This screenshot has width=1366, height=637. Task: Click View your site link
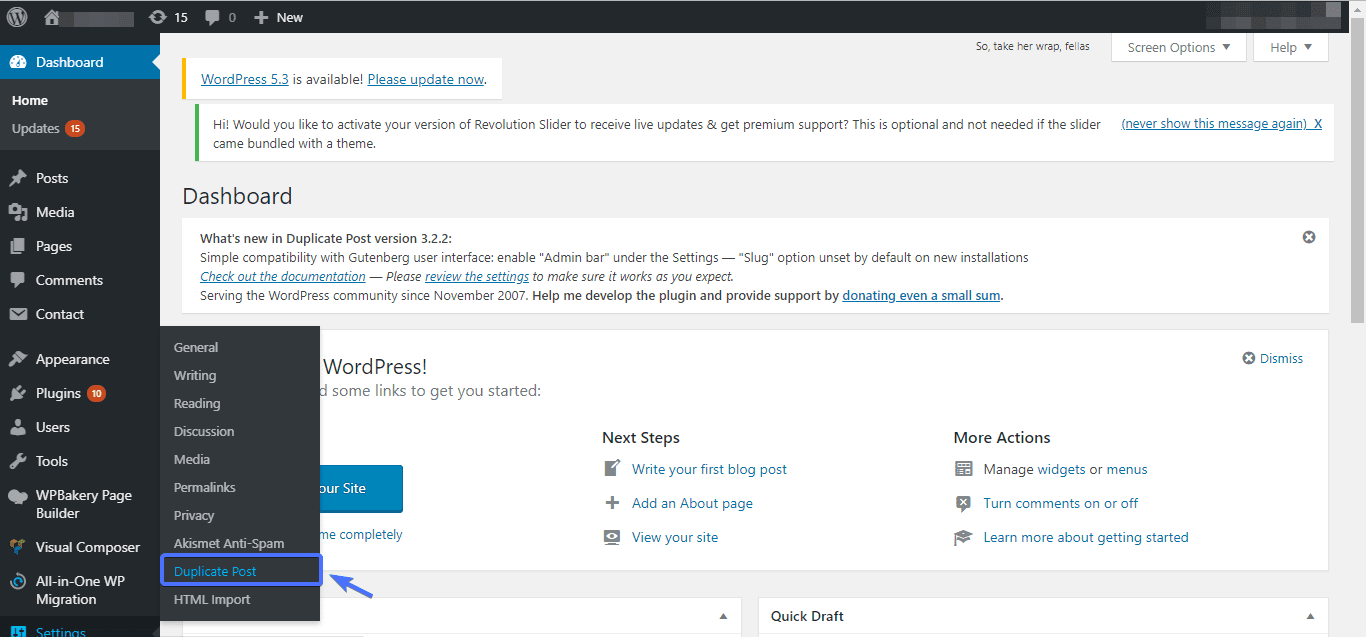coord(675,537)
